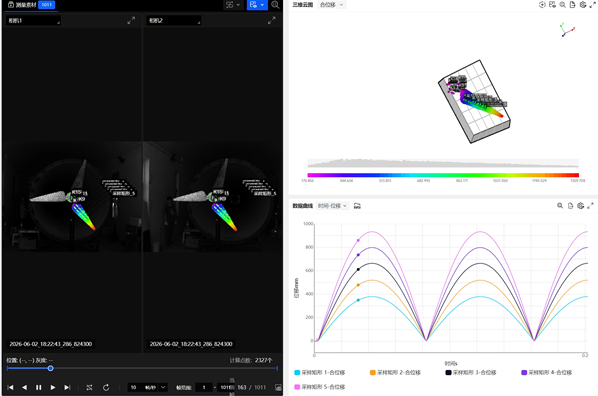
Task: Click the colored blade in Camera 1 image
Action: coord(84,217)
